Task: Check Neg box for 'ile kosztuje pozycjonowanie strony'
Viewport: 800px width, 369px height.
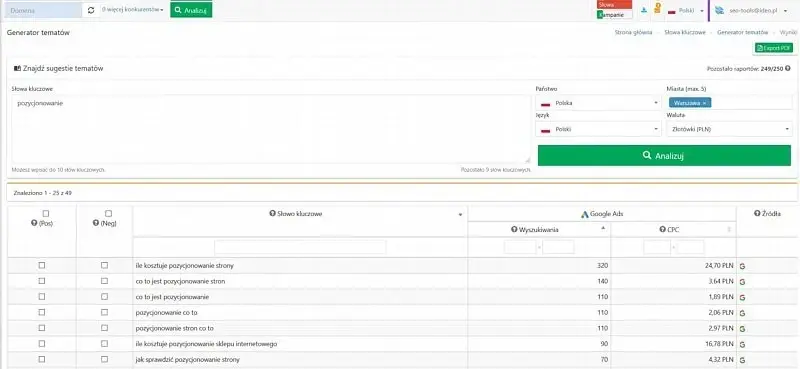Action: [x=105, y=265]
